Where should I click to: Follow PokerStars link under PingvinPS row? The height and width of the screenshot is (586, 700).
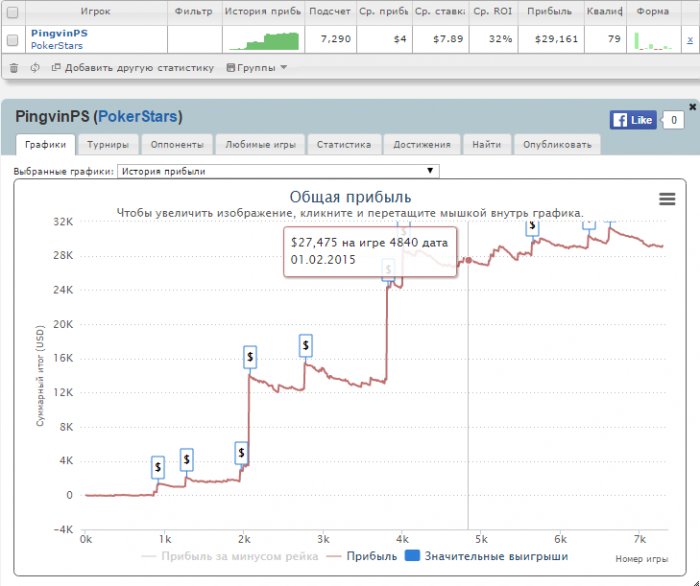coord(57,46)
